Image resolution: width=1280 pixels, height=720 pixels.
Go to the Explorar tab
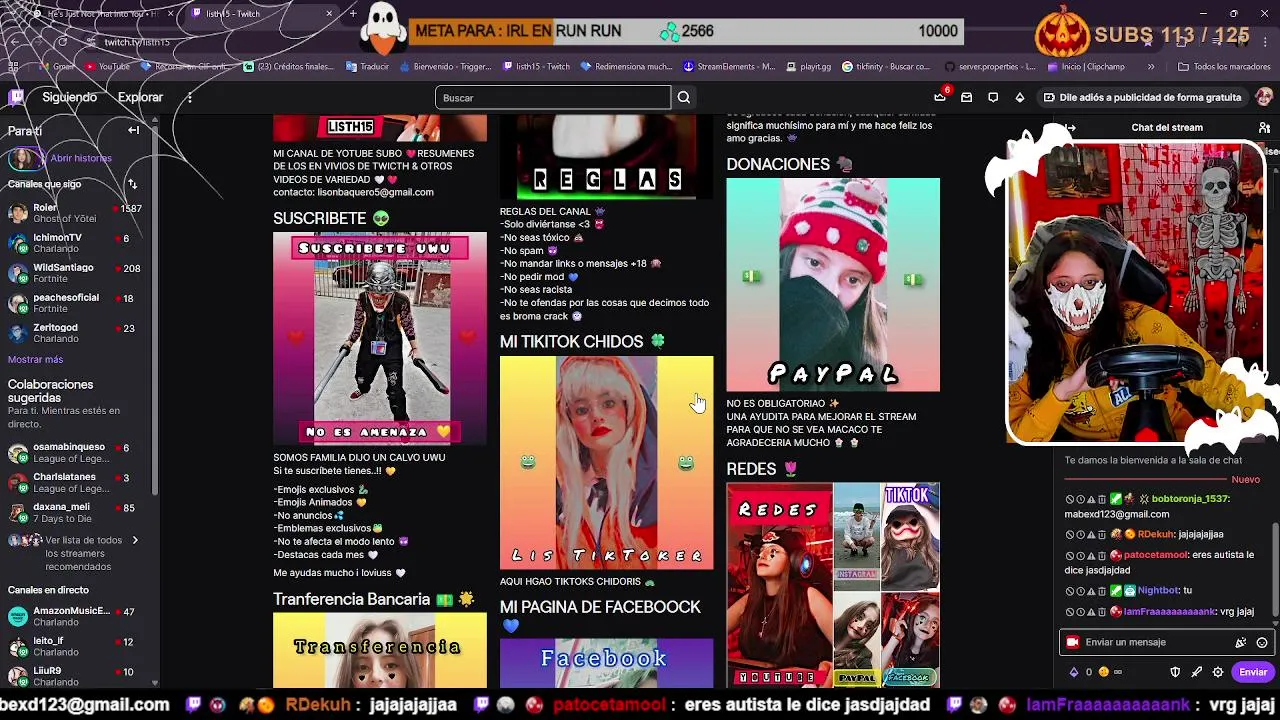[140, 97]
